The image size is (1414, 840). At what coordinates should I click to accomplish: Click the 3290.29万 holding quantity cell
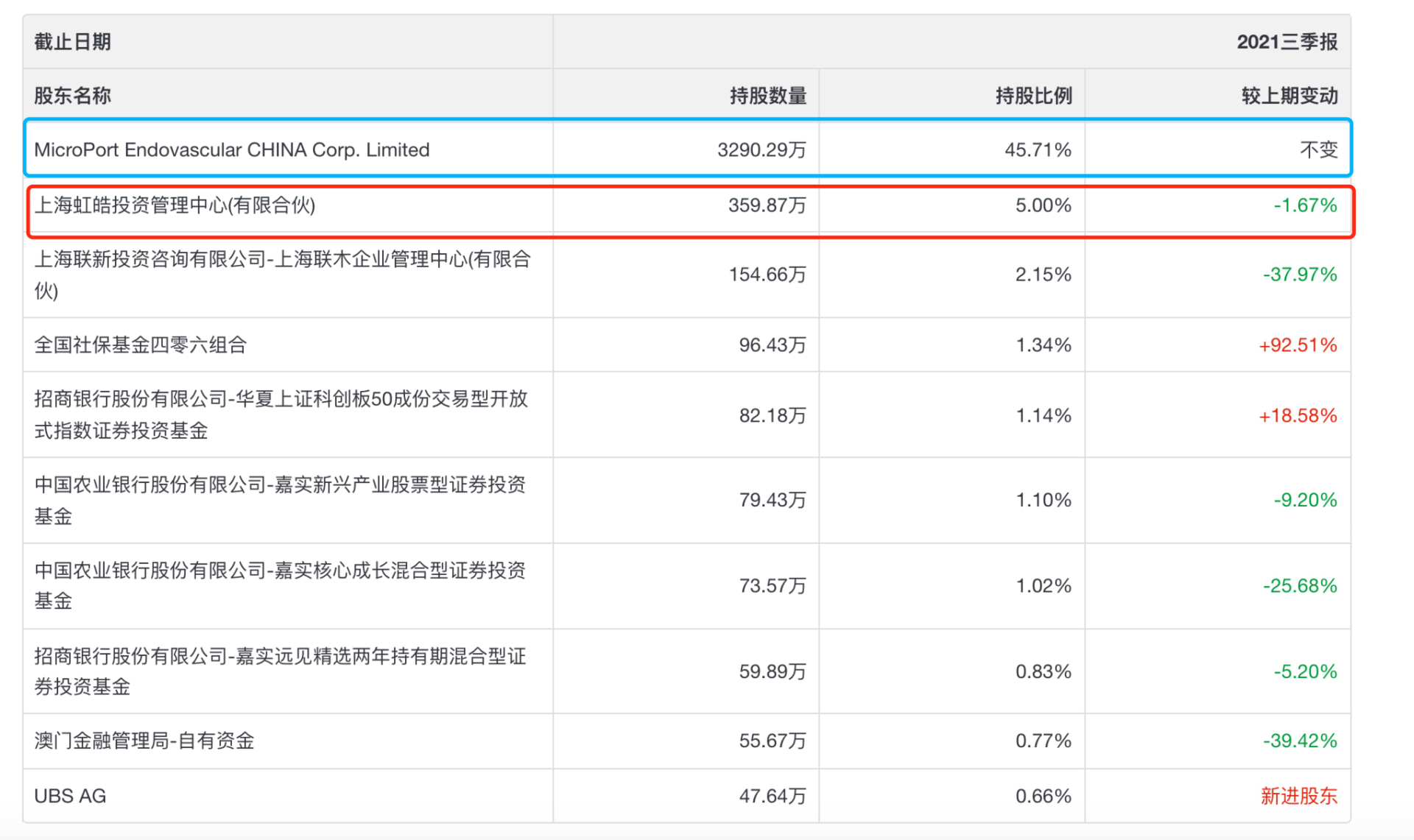coord(761,150)
